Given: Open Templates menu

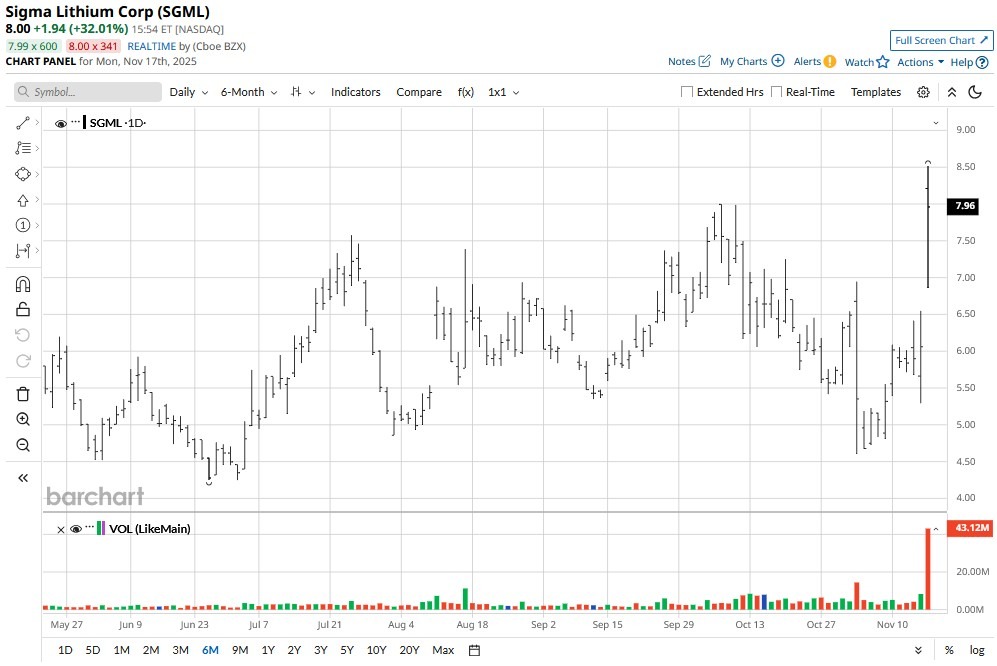Looking at the screenshot, I should (876, 92).
